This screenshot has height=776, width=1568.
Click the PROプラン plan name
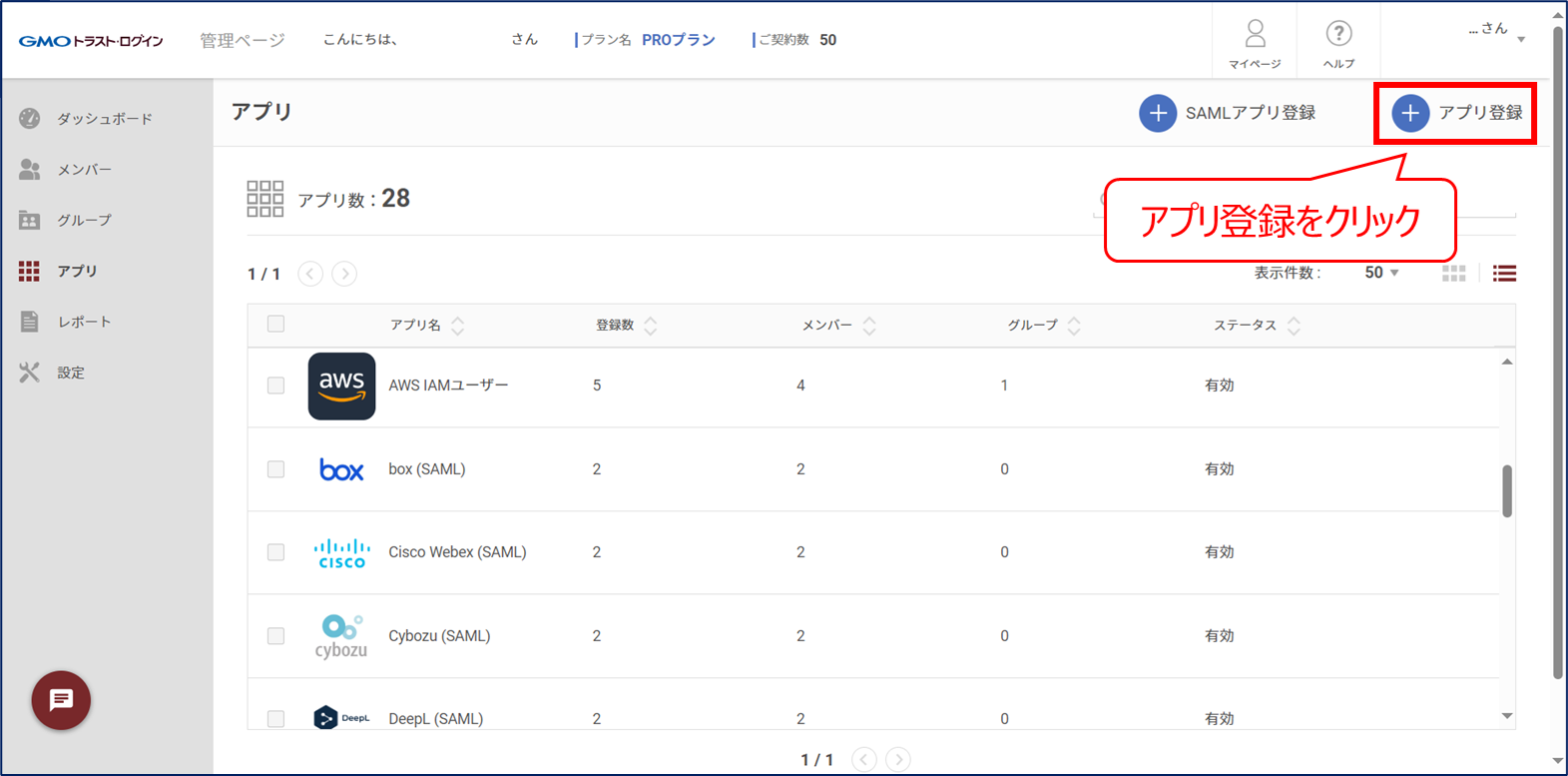(x=679, y=40)
